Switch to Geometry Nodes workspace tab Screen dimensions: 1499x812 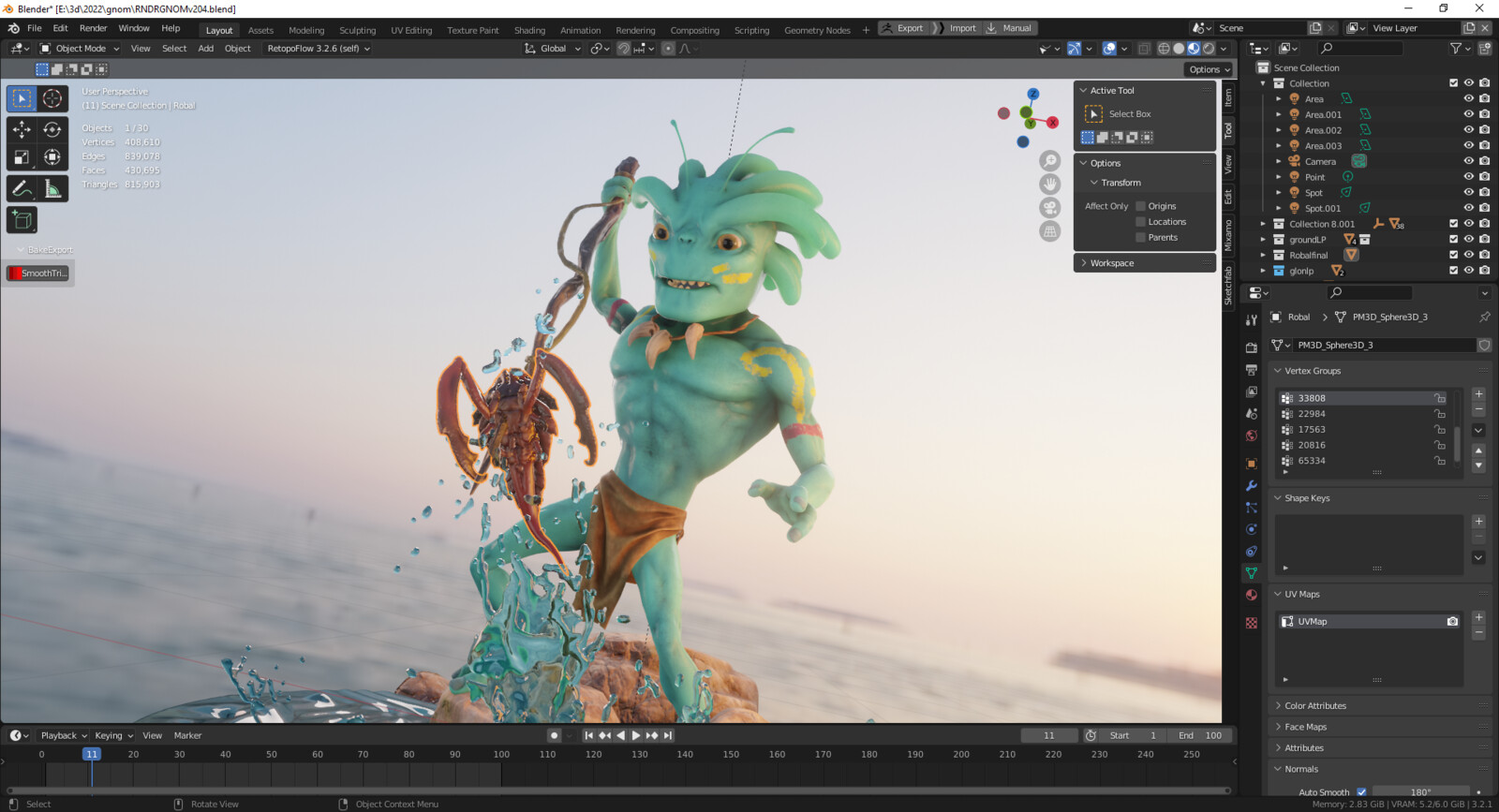[x=817, y=30]
